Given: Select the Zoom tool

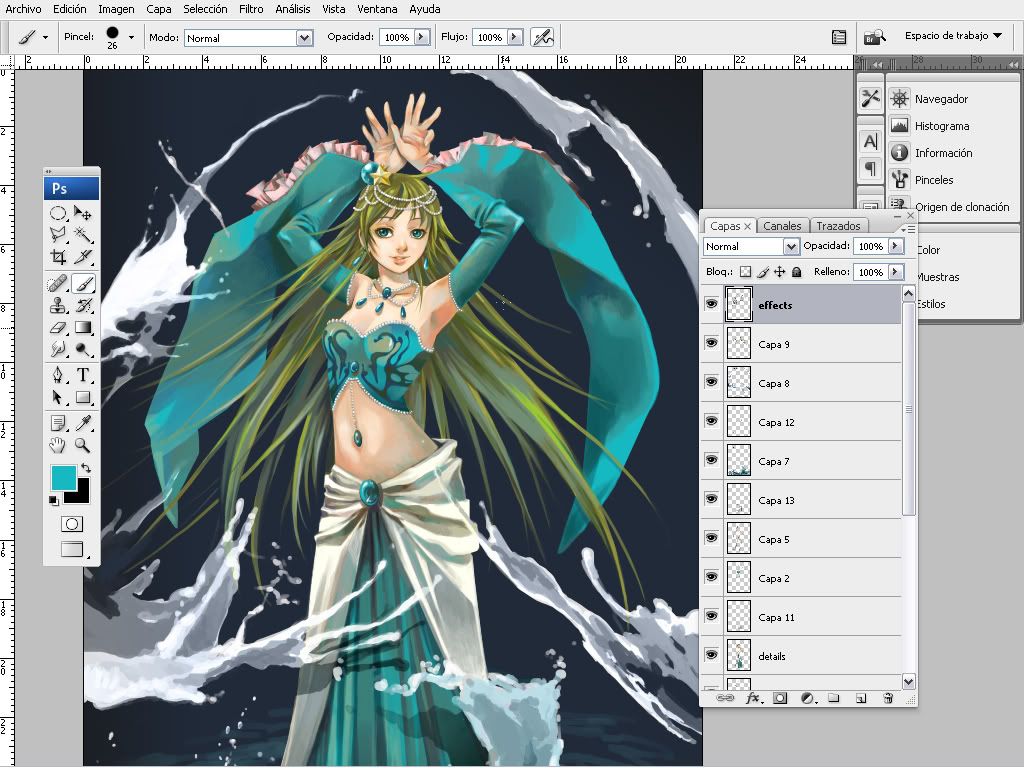Looking at the screenshot, I should pyautogui.click(x=83, y=445).
